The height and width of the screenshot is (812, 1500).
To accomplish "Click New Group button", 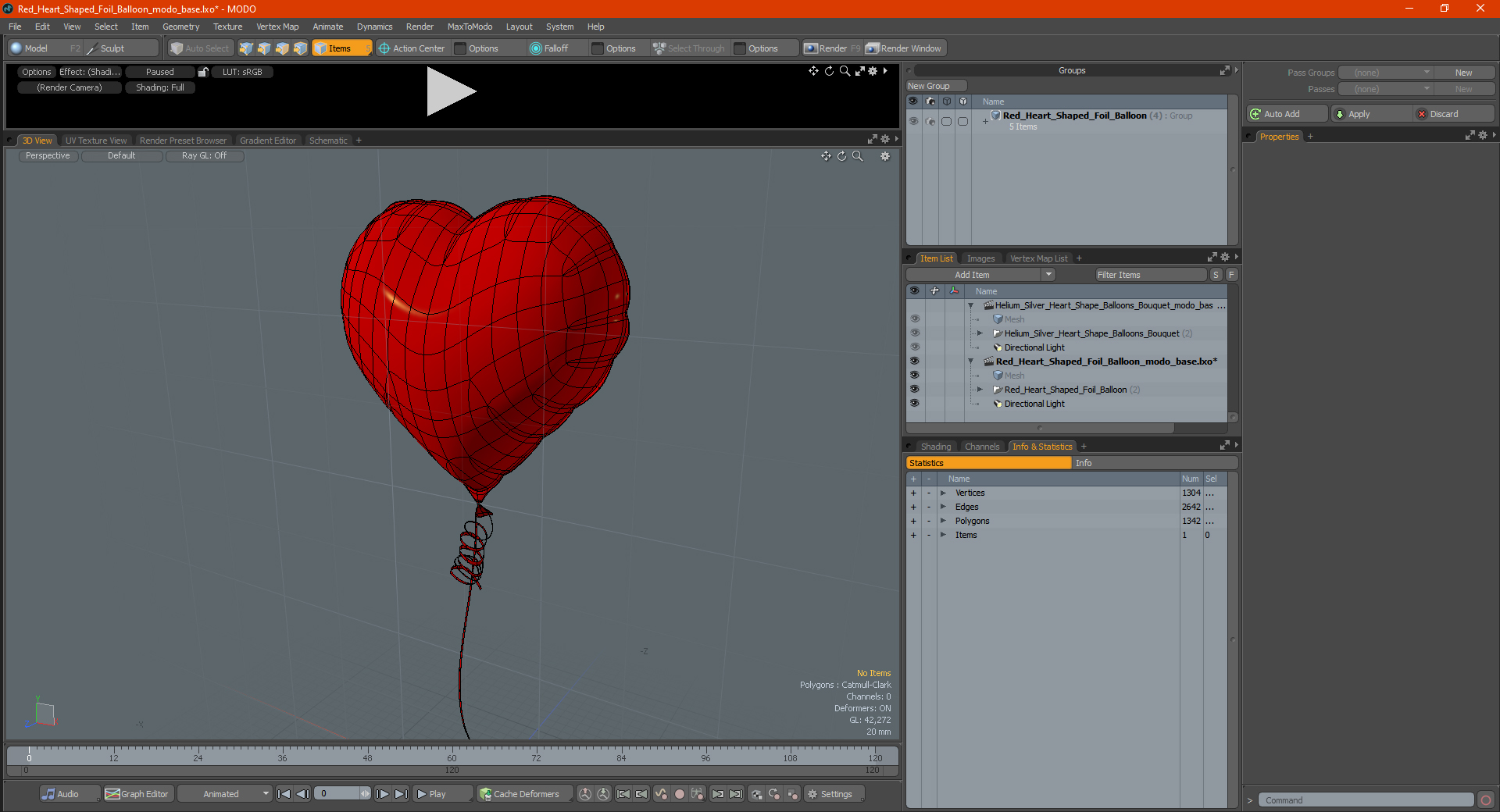I will click(936, 86).
